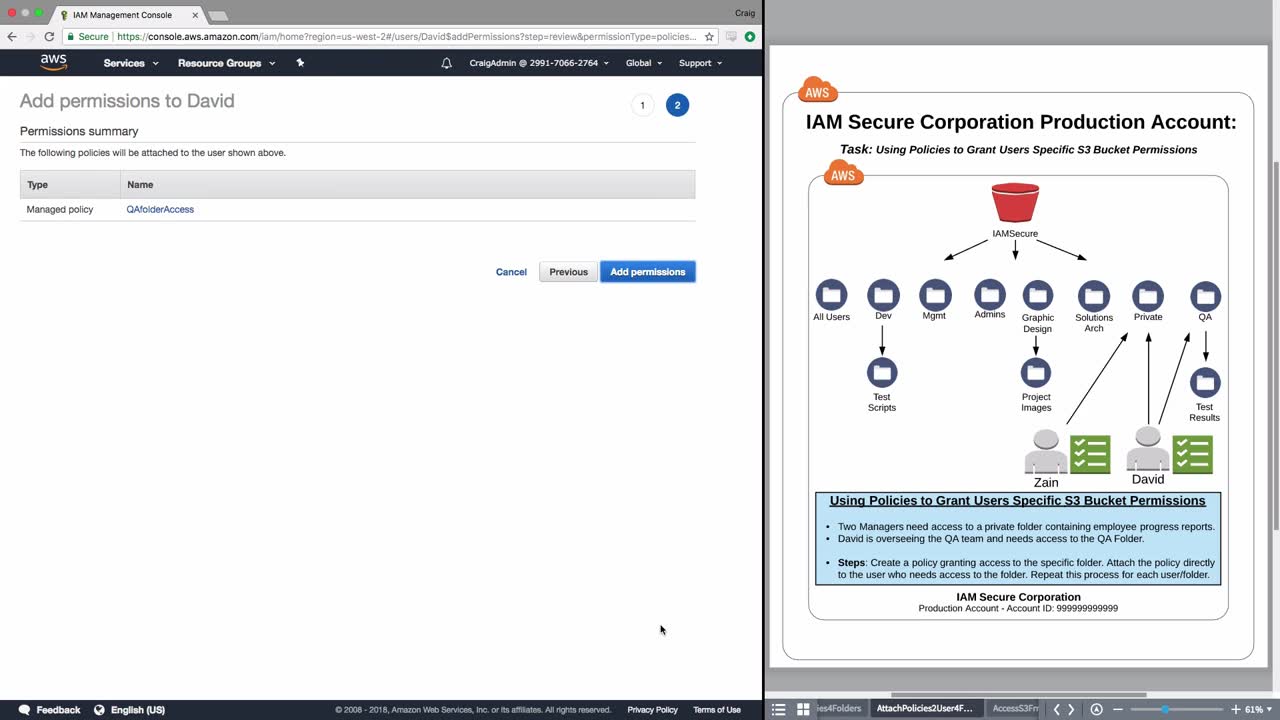1280x720 pixels.
Task: Select the David user figure in diagram
Action: coord(1148,449)
